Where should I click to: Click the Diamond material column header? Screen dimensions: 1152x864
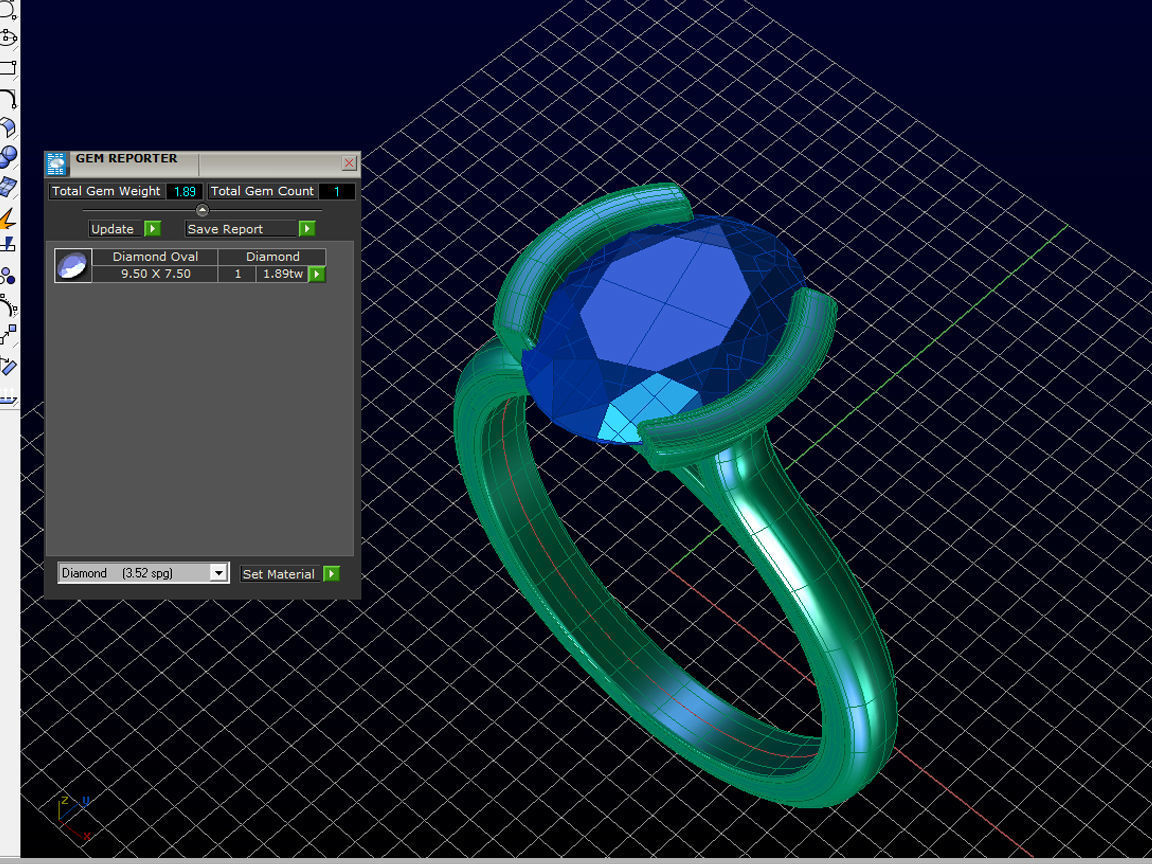tap(273, 256)
